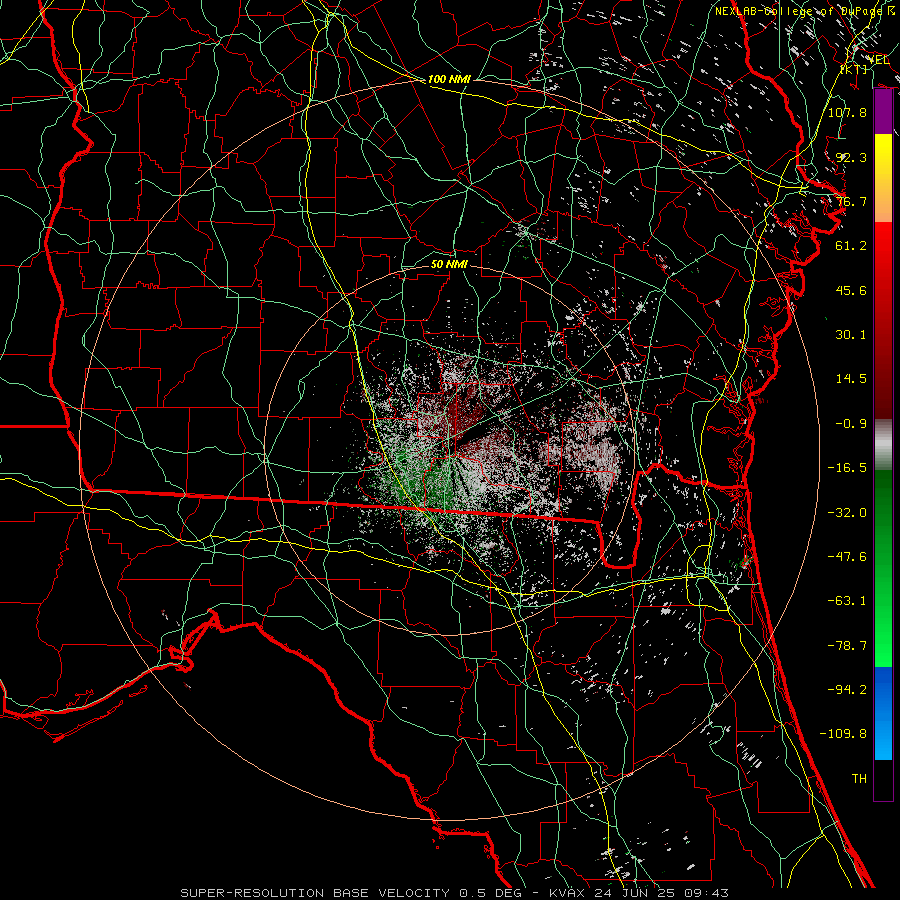
Task: Click the -78.7 scale value
Action: click(847, 646)
